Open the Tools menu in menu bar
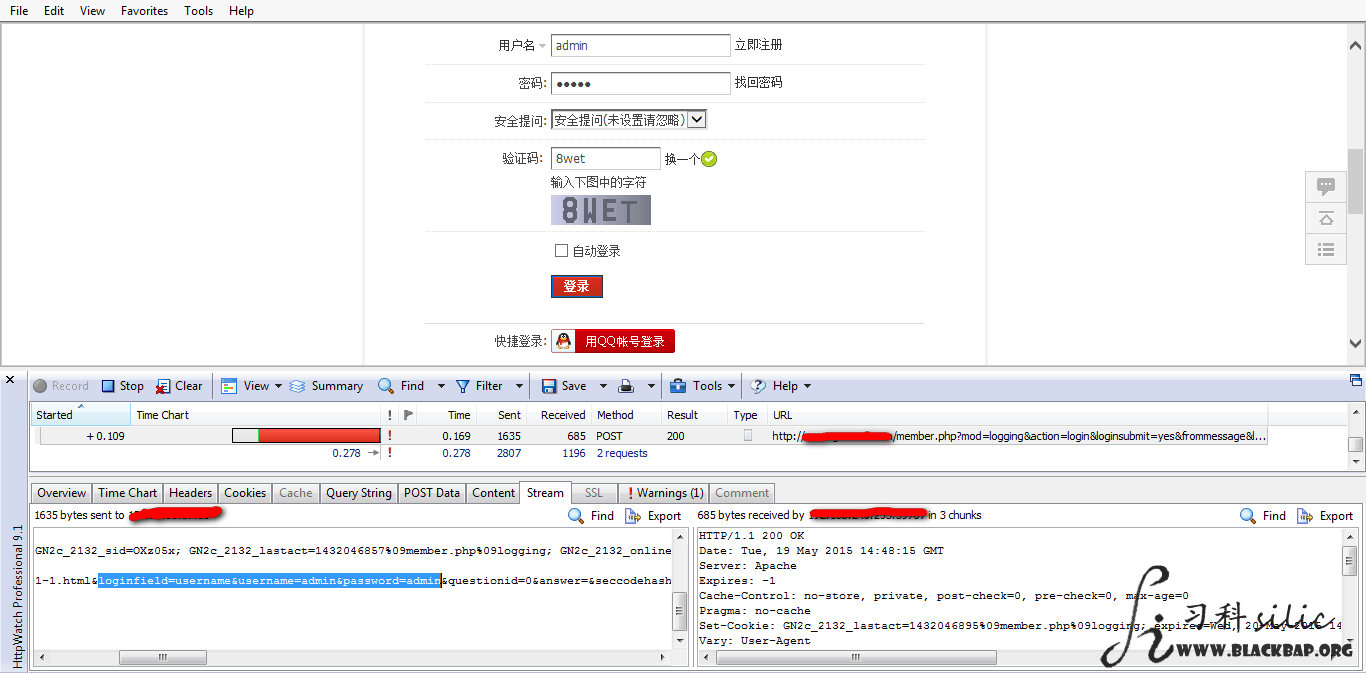Image resolution: width=1366 pixels, height=673 pixels. 199,11
